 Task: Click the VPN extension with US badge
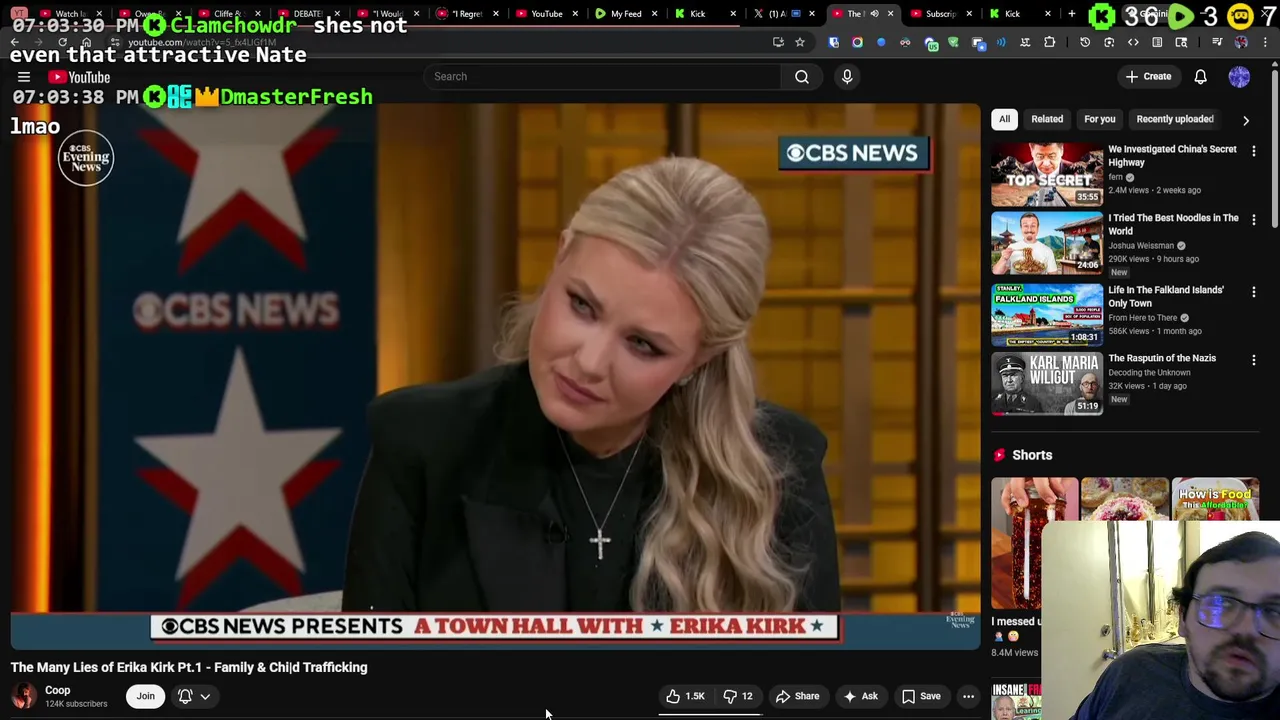[x=931, y=43]
